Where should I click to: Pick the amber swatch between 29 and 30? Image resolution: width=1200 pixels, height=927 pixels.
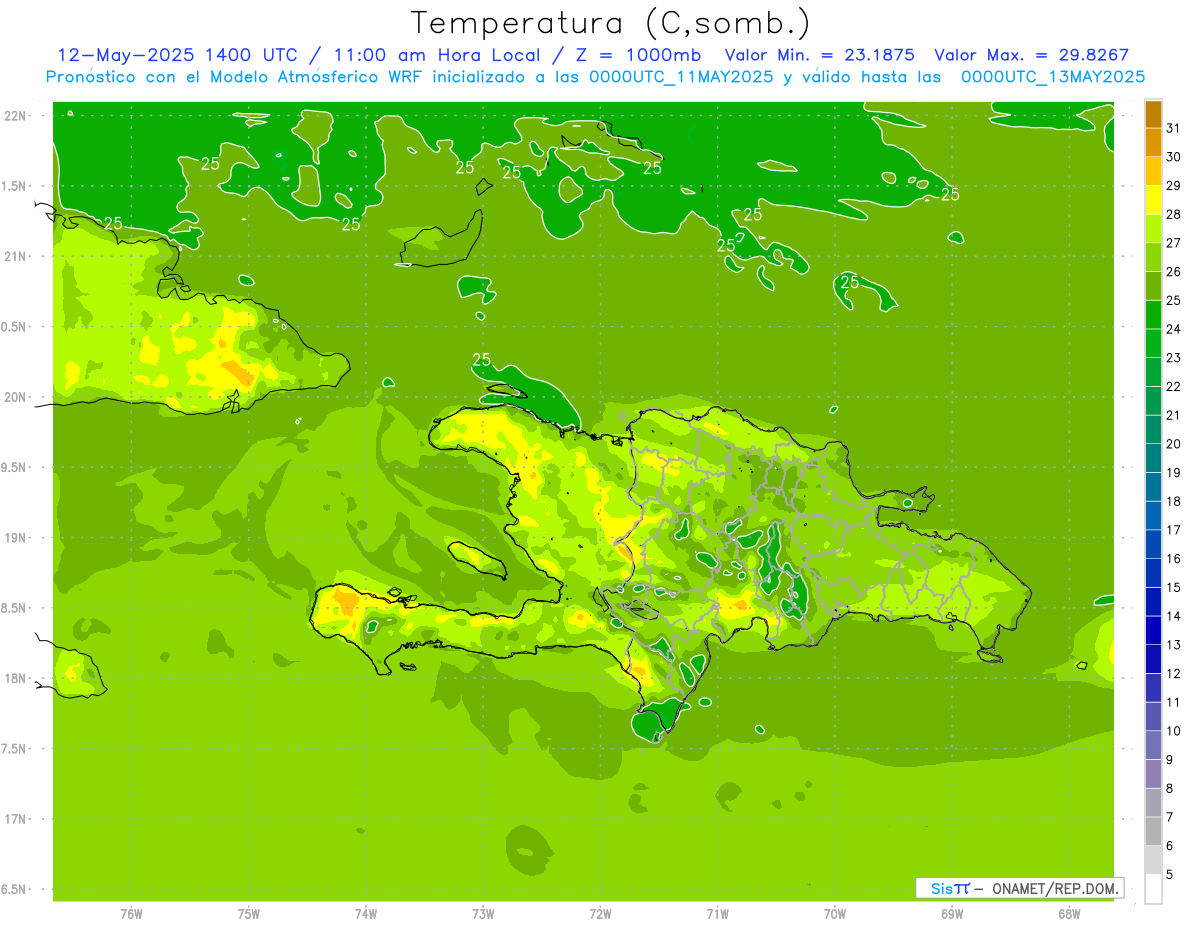(1153, 171)
